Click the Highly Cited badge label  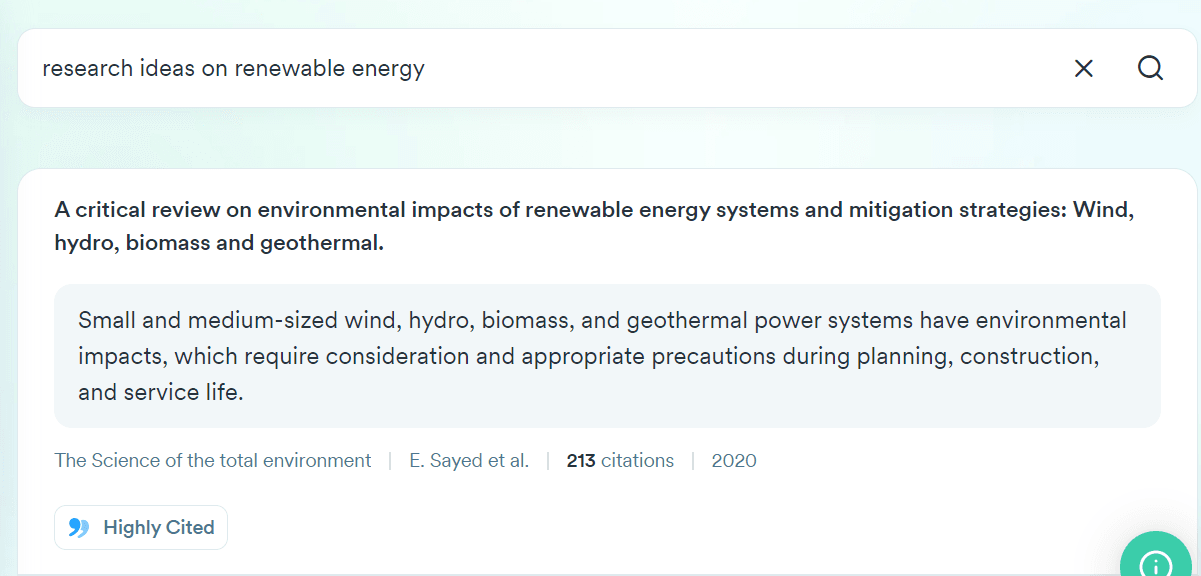pos(159,528)
